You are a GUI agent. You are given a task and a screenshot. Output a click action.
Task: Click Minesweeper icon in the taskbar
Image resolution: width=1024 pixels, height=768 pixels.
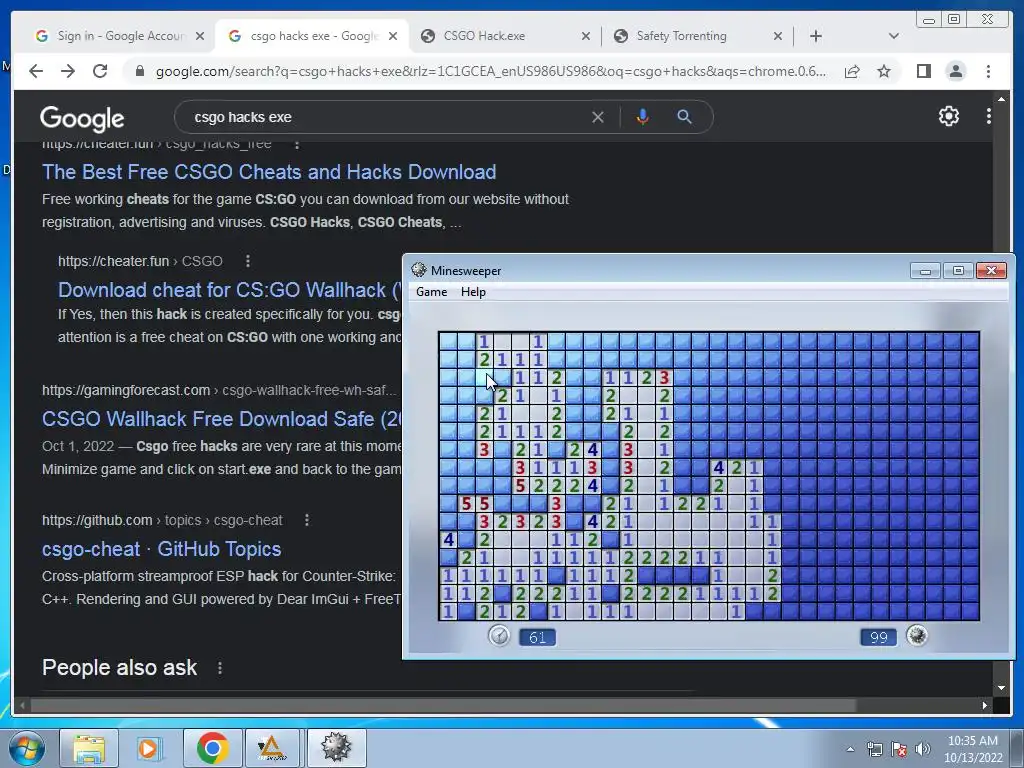[336, 748]
